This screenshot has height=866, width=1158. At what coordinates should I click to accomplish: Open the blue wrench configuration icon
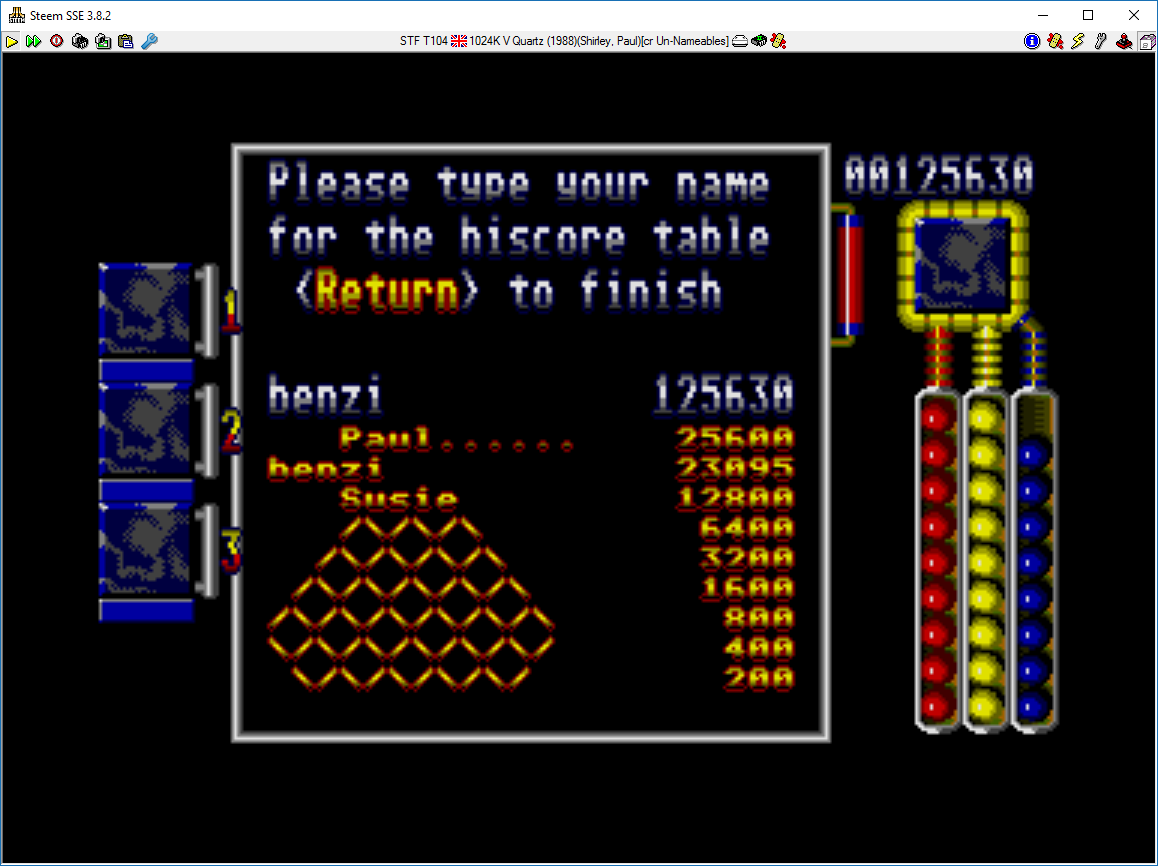[149, 41]
